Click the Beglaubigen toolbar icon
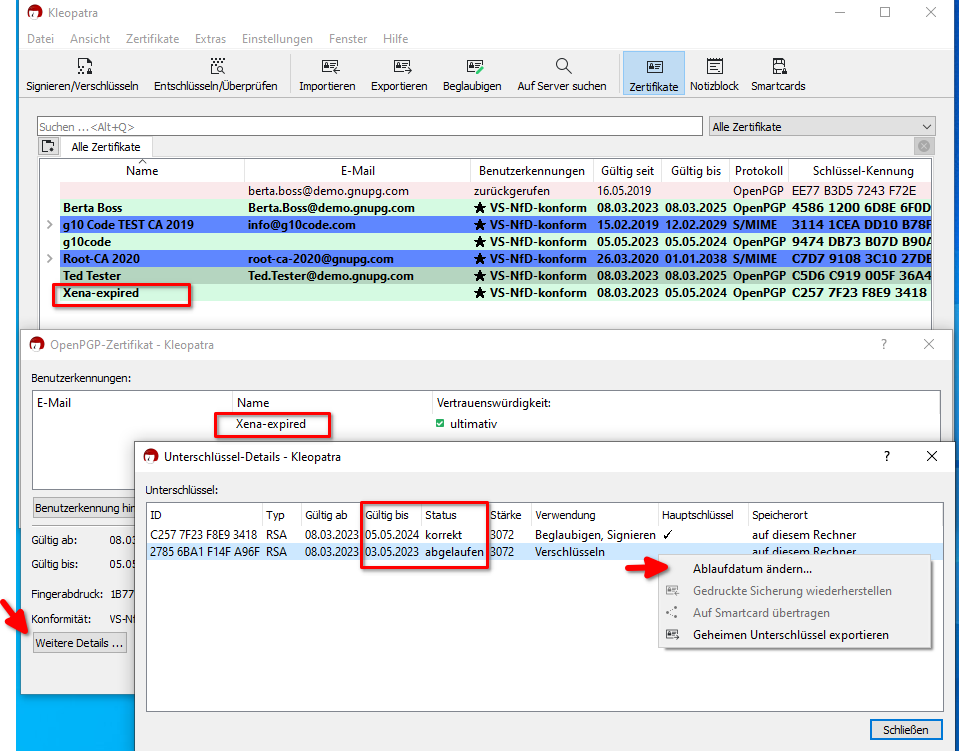The image size is (959, 751). point(472,67)
